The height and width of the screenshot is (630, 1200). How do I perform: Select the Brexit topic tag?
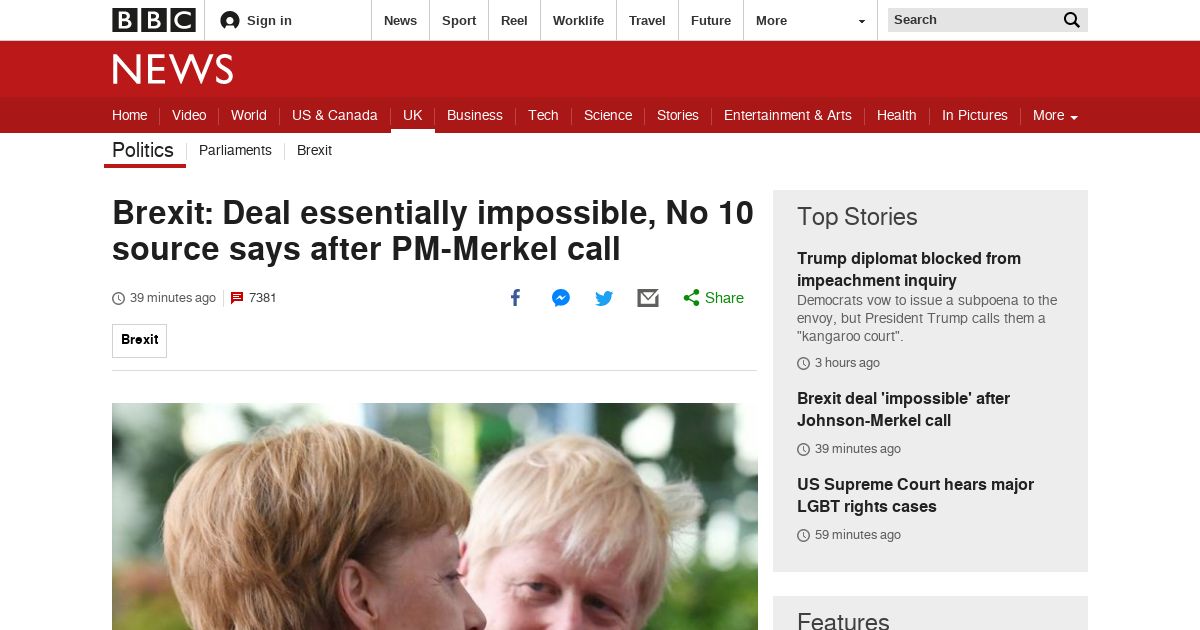[x=139, y=340]
